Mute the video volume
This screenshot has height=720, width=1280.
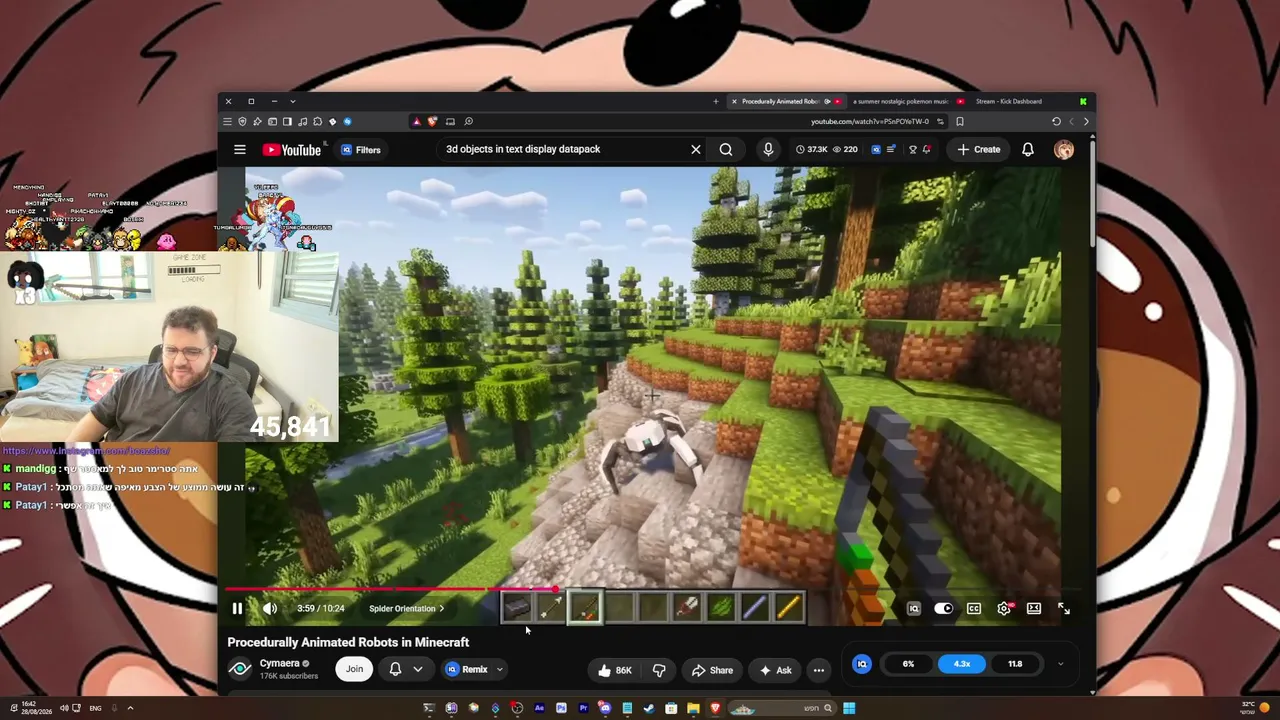pos(270,608)
